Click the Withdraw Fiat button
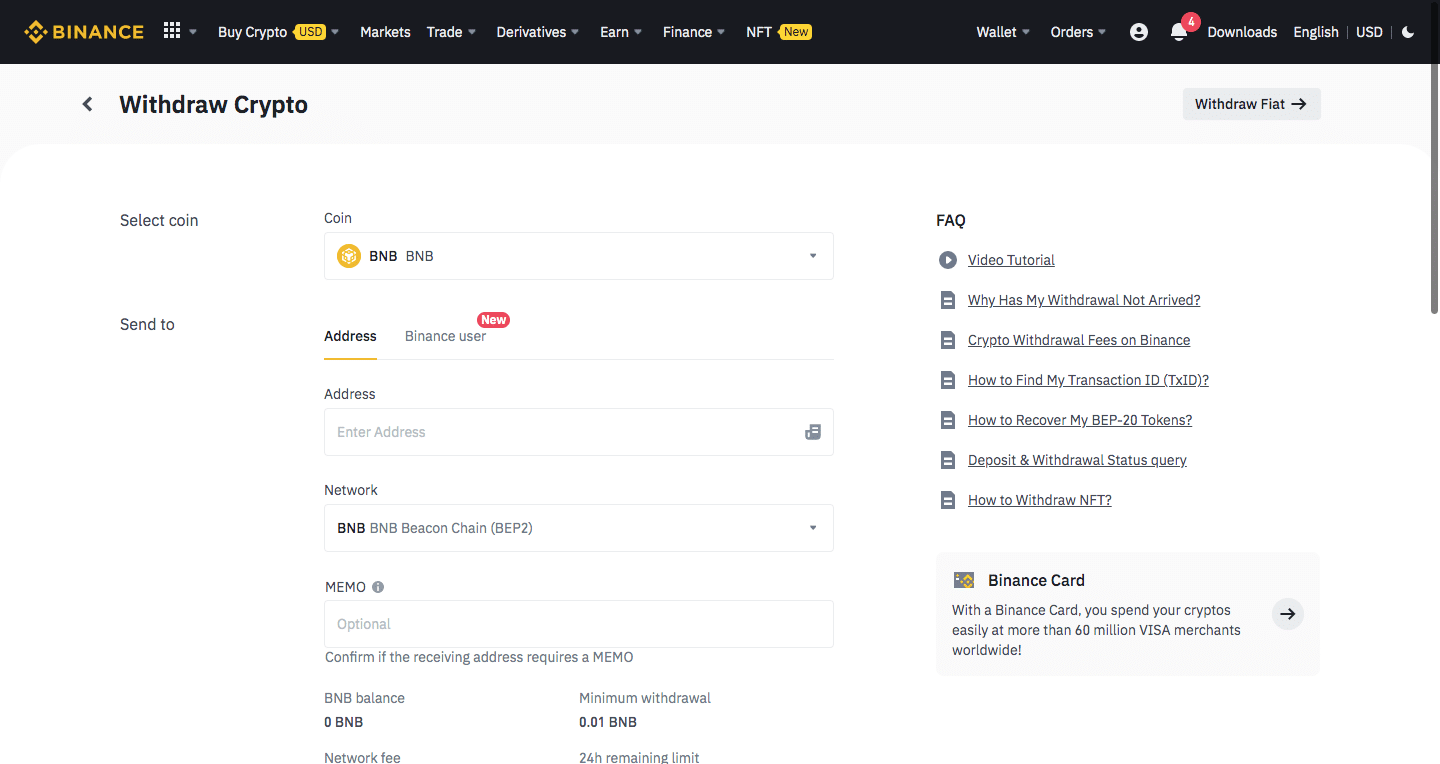1440x764 pixels. point(1251,104)
